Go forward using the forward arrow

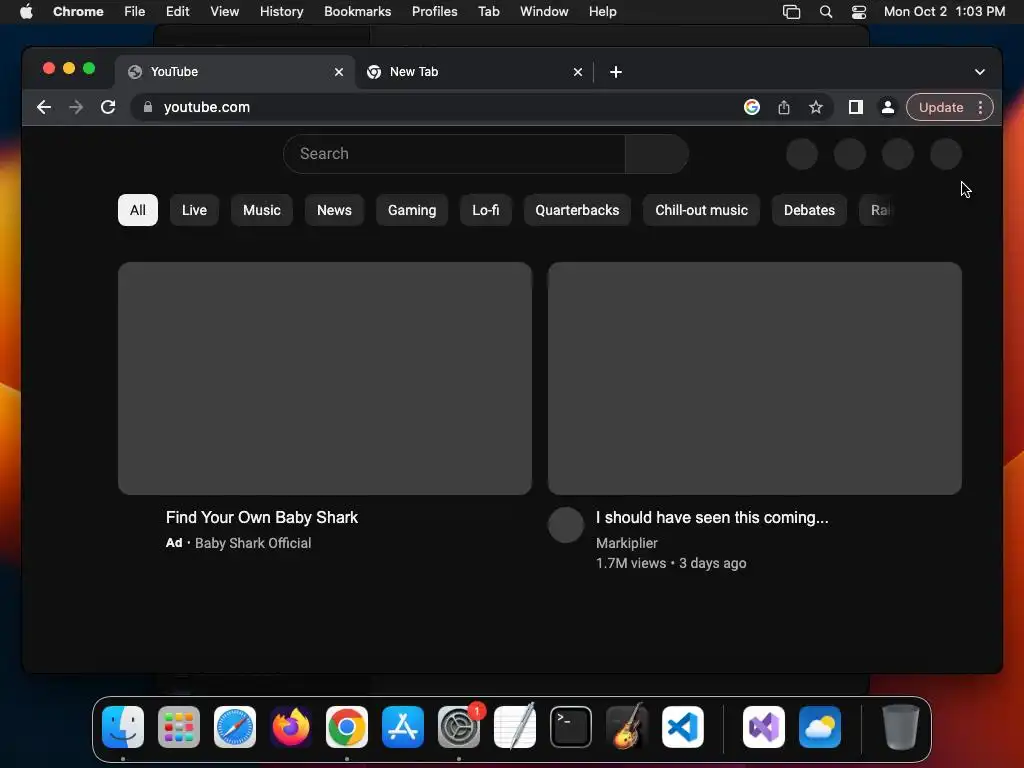pos(76,107)
